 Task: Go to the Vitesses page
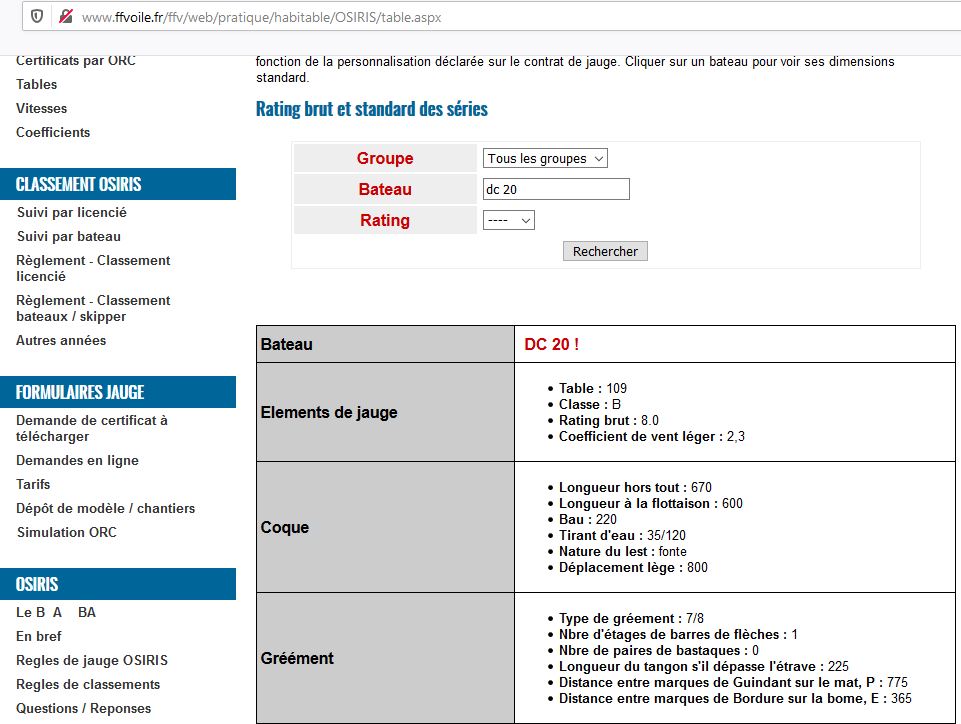click(x=42, y=109)
